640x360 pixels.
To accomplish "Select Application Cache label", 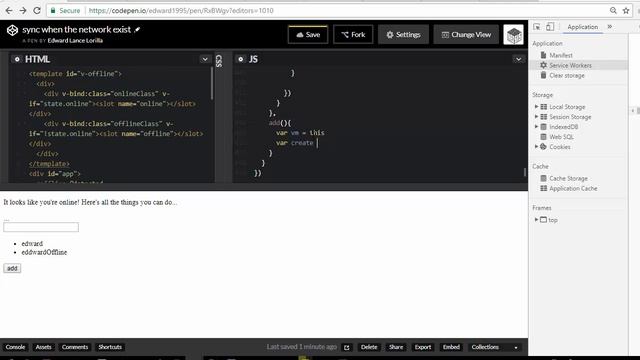I will pos(573,189).
